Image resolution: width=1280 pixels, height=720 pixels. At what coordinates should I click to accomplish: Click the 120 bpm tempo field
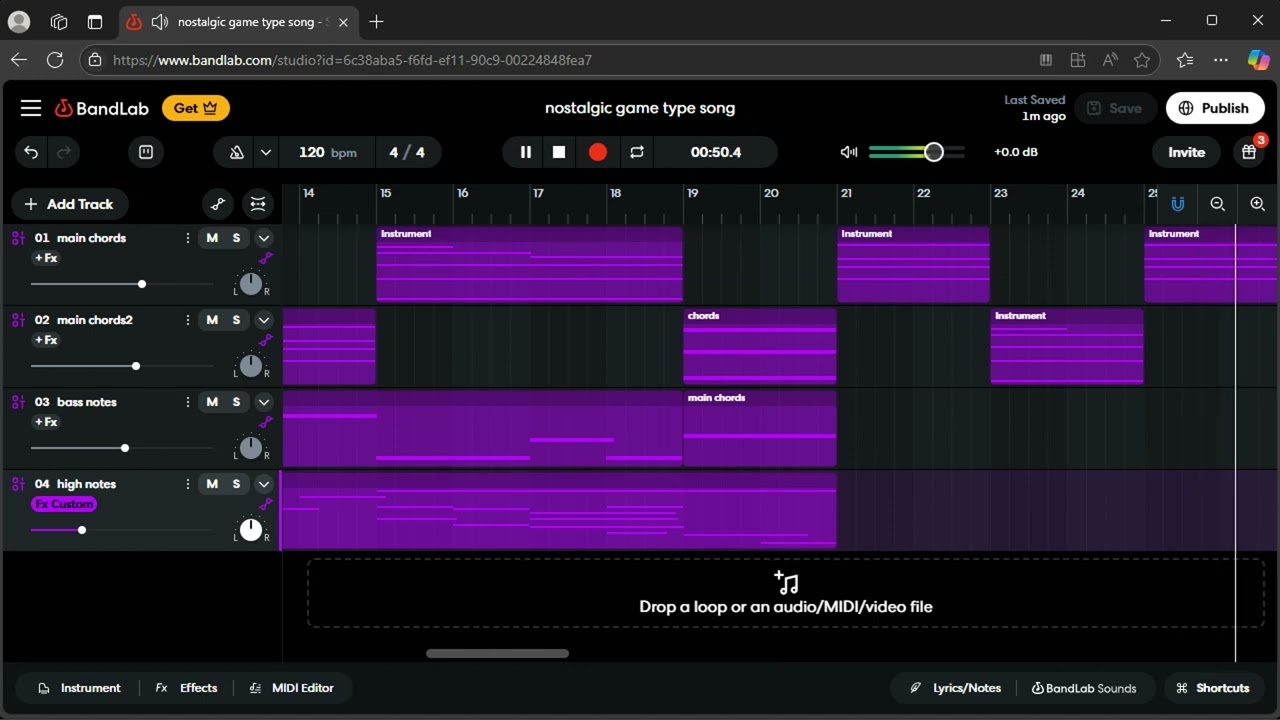pos(328,152)
